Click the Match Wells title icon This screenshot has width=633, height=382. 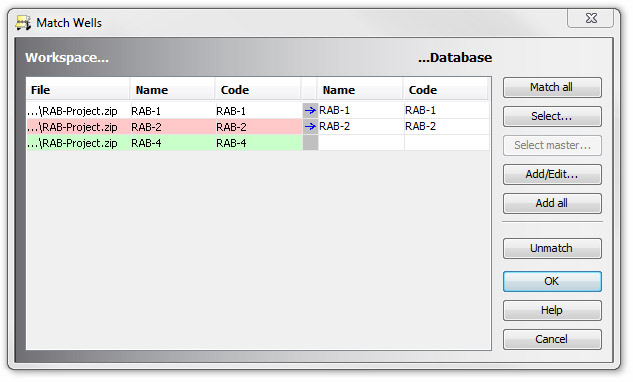(23, 23)
